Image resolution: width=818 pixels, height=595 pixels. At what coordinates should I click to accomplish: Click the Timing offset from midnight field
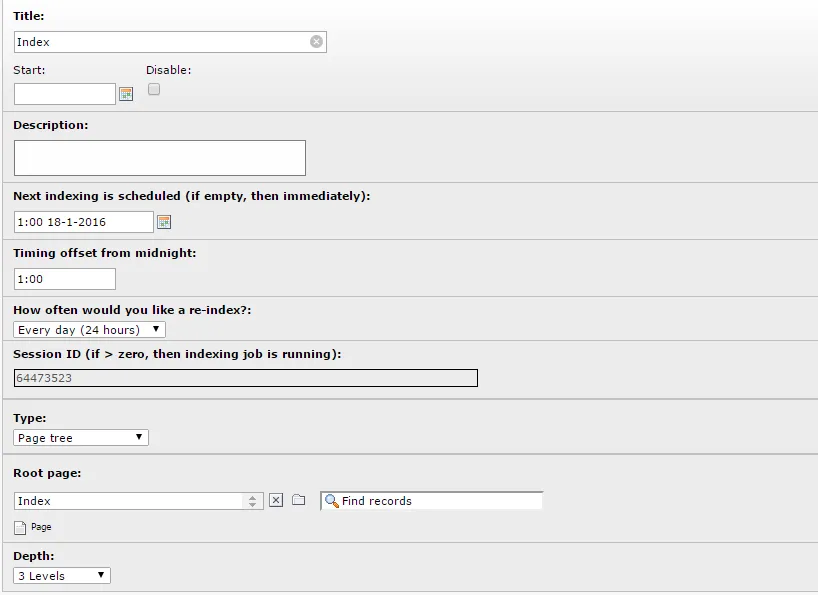[x=65, y=279]
